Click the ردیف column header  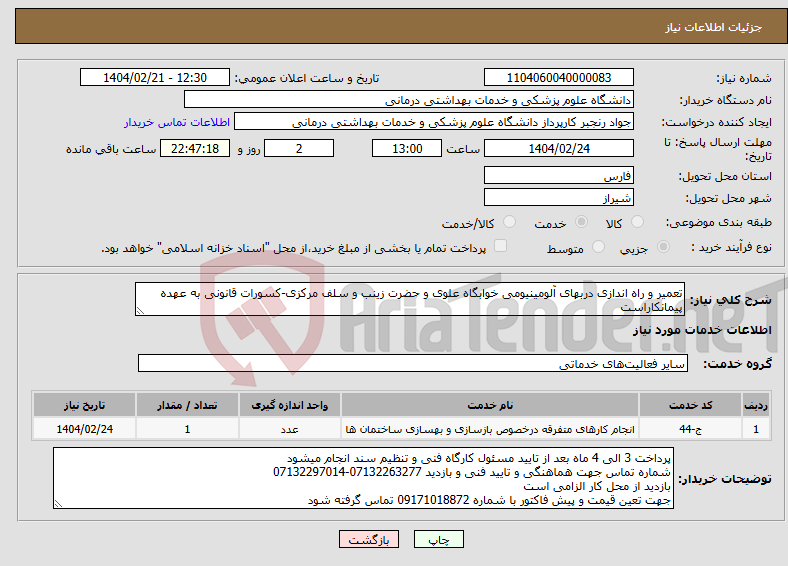[756, 405]
